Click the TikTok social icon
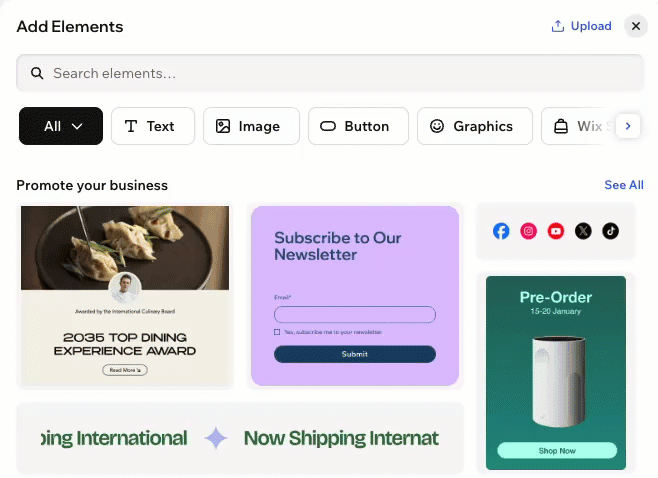 point(611,231)
